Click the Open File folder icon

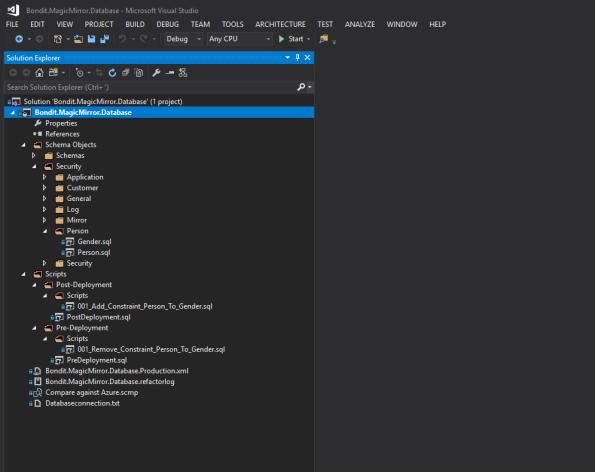point(79,39)
